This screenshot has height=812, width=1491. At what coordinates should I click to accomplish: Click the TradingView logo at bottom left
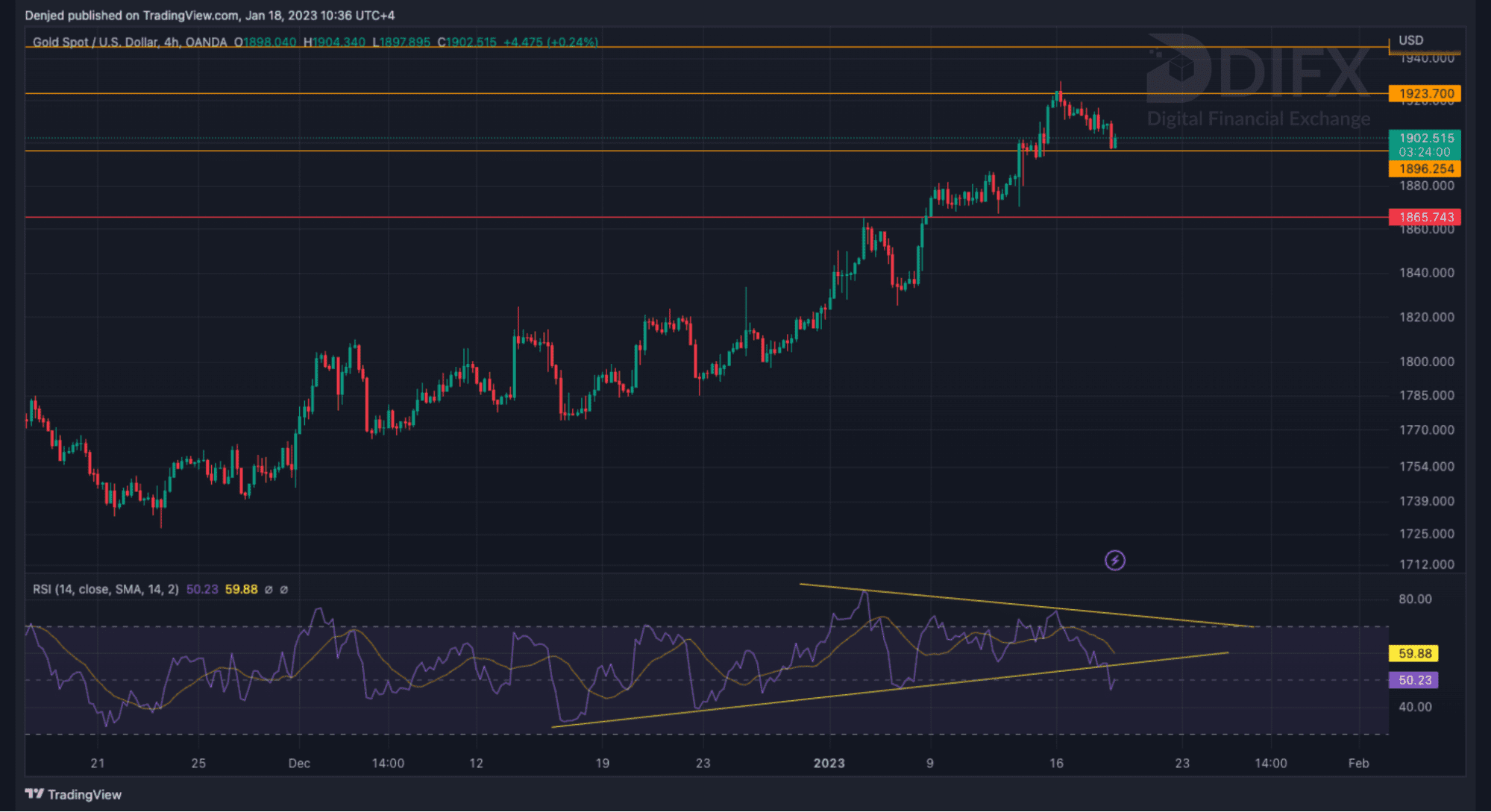(x=73, y=794)
